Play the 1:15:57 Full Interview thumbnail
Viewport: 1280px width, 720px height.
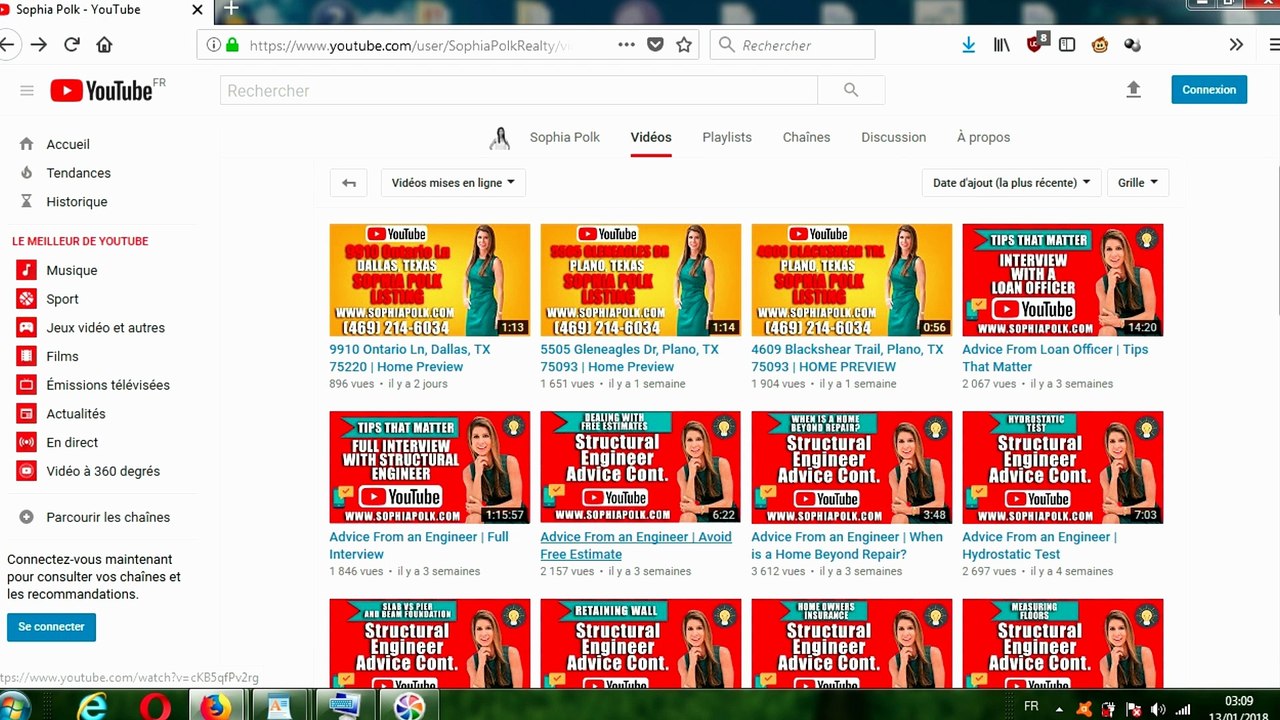coord(430,467)
